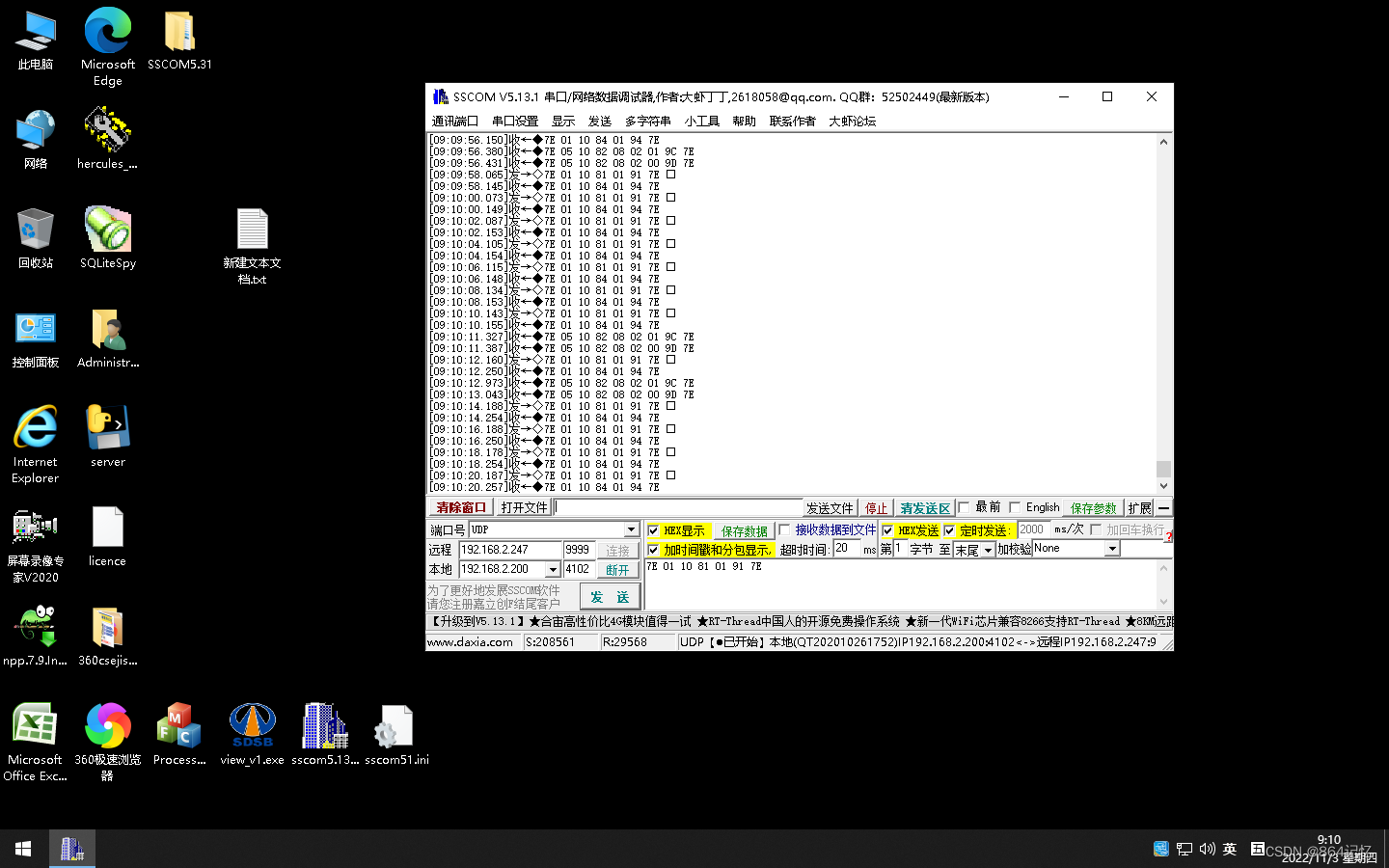Select the server desktop icon
The height and width of the screenshot is (868, 1389).
[x=108, y=437]
